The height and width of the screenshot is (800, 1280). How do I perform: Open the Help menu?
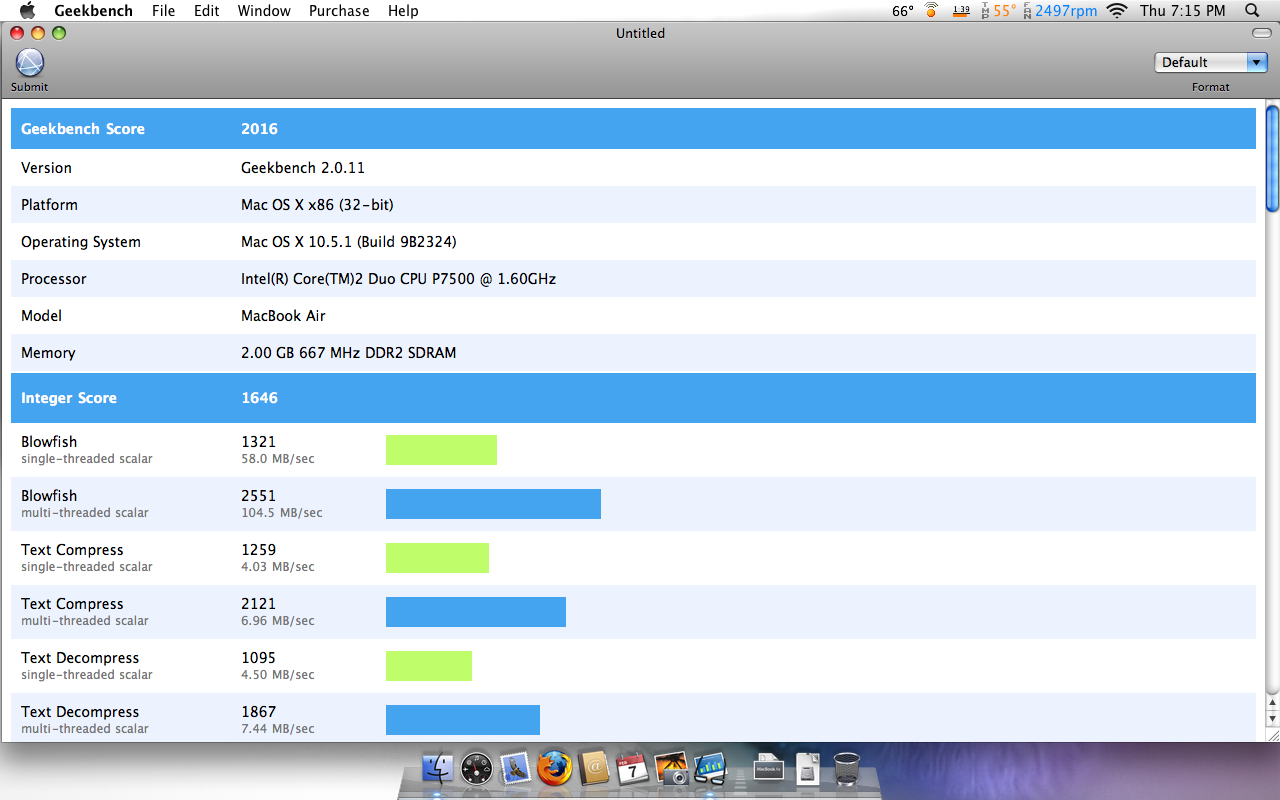click(x=403, y=10)
